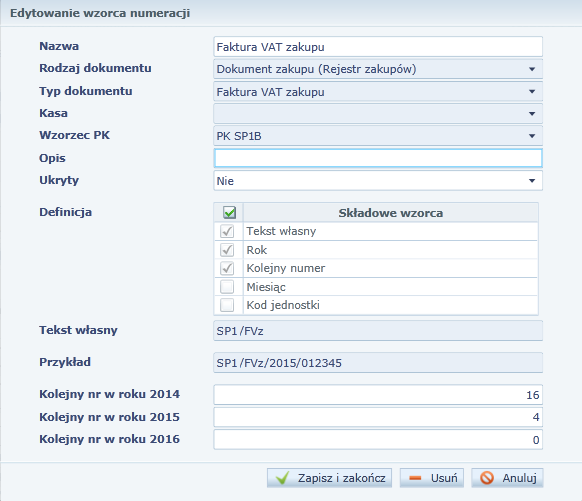Viewport: 582px width, 501px height.
Task: Select the Tekst własny field containing SP1/FVz
Action: pyautogui.click(x=378, y=331)
